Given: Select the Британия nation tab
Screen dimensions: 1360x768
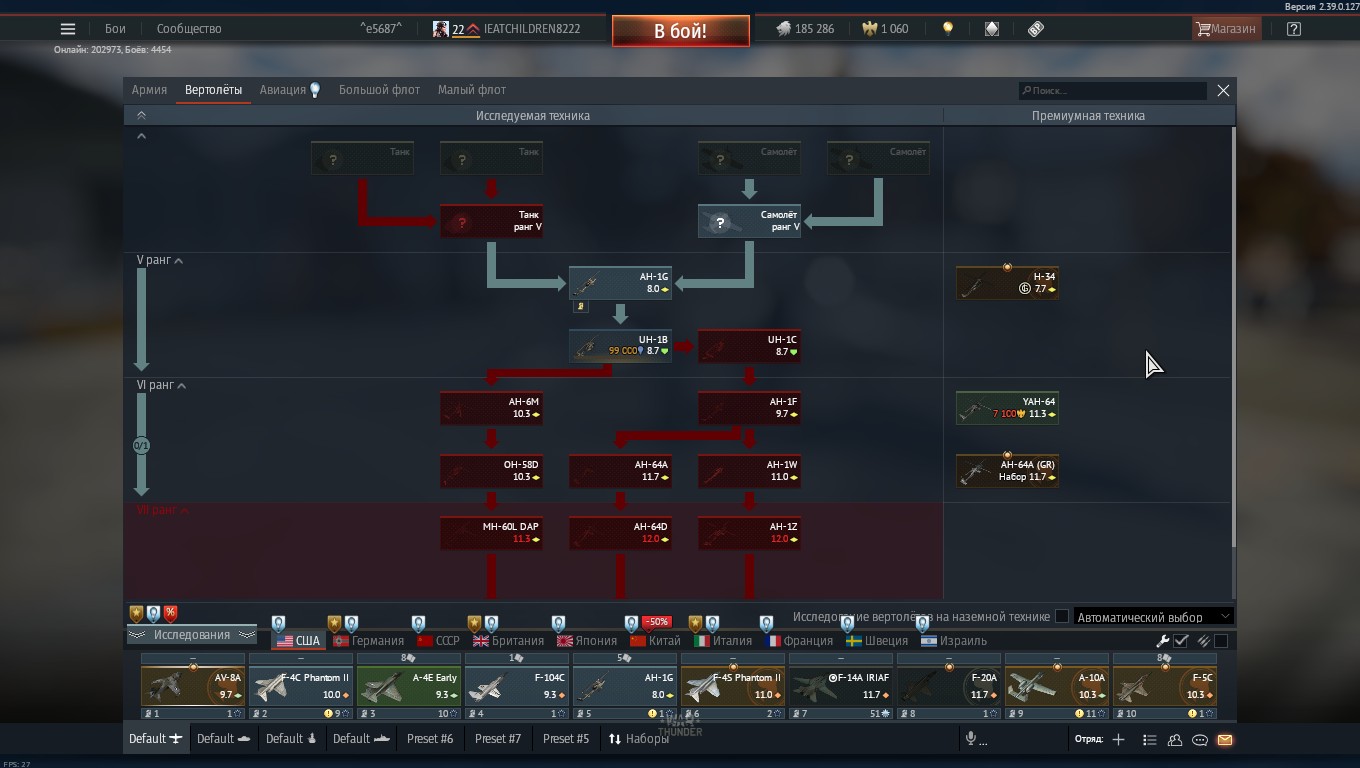Looking at the screenshot, I should coord(508,641).
